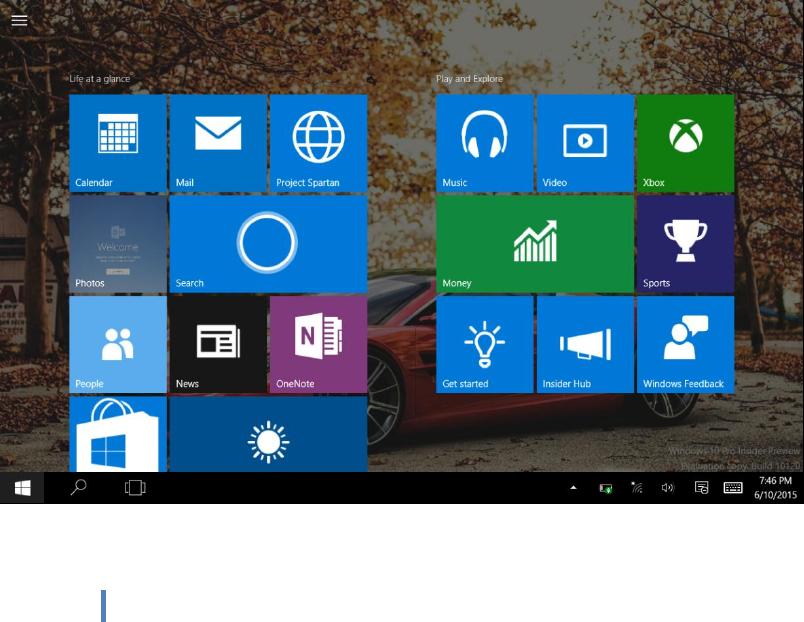Launch the Get started tile

point(485,344)
